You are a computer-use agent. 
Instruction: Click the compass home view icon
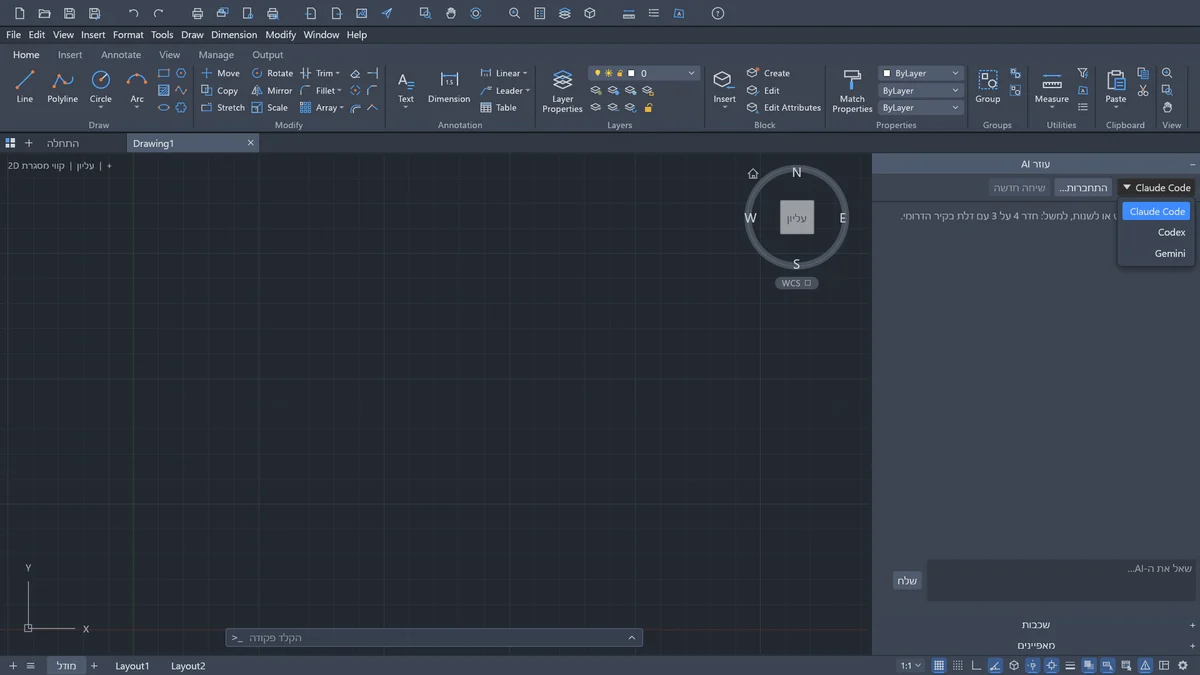(753, 173)
